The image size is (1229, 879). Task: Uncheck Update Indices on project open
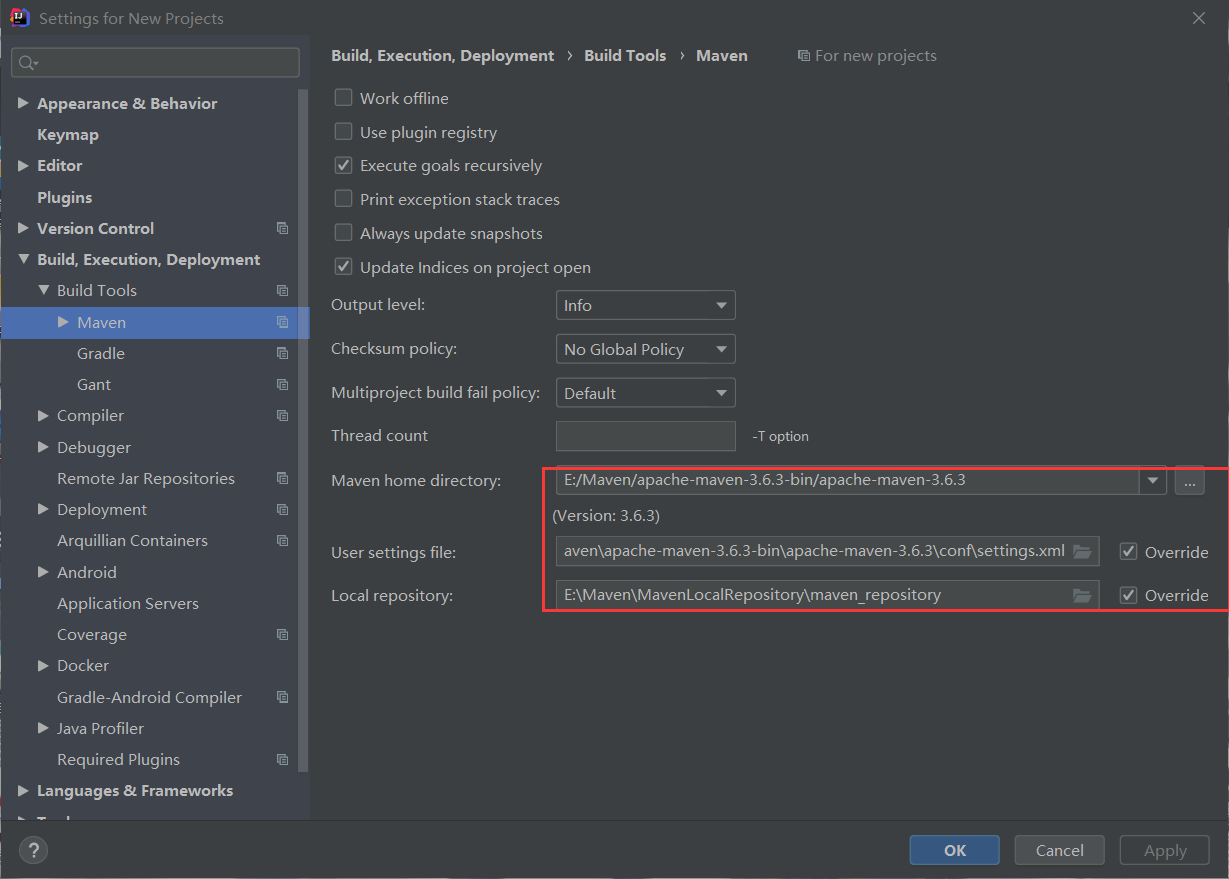[x=343, y=267]
